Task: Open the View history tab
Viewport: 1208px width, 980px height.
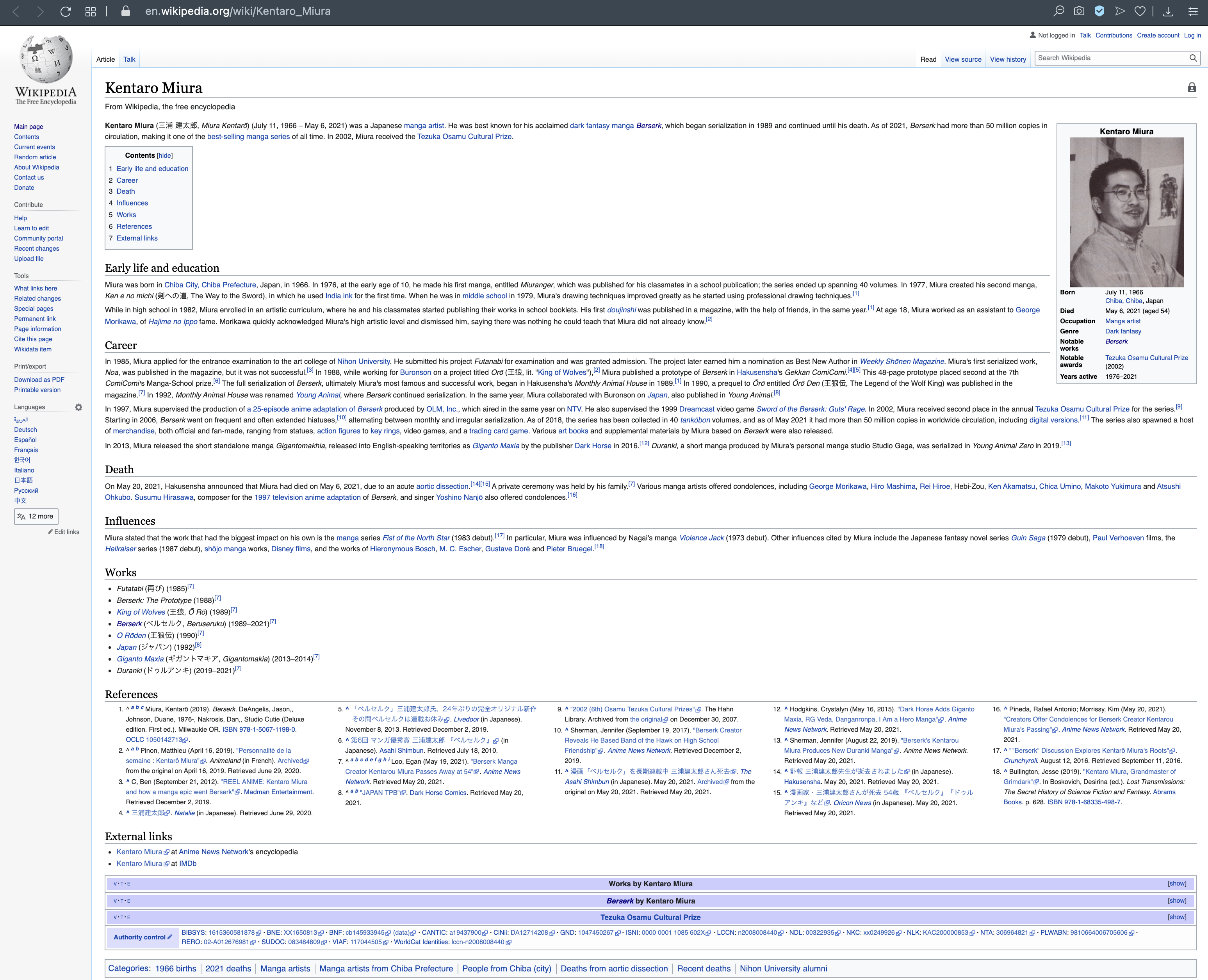Action: 1008,59
